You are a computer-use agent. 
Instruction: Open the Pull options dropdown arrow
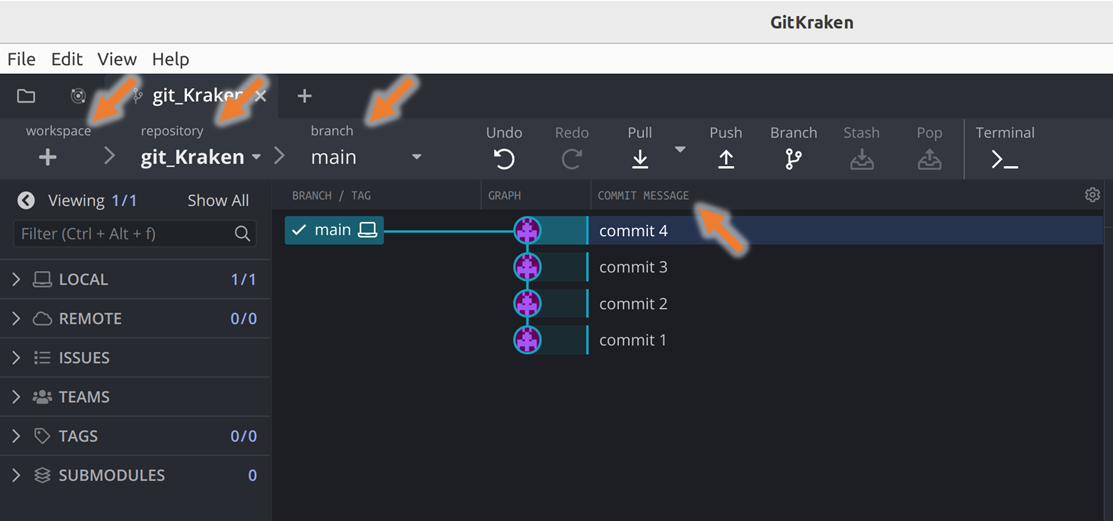pyautogui.click(x=680, y=149)
